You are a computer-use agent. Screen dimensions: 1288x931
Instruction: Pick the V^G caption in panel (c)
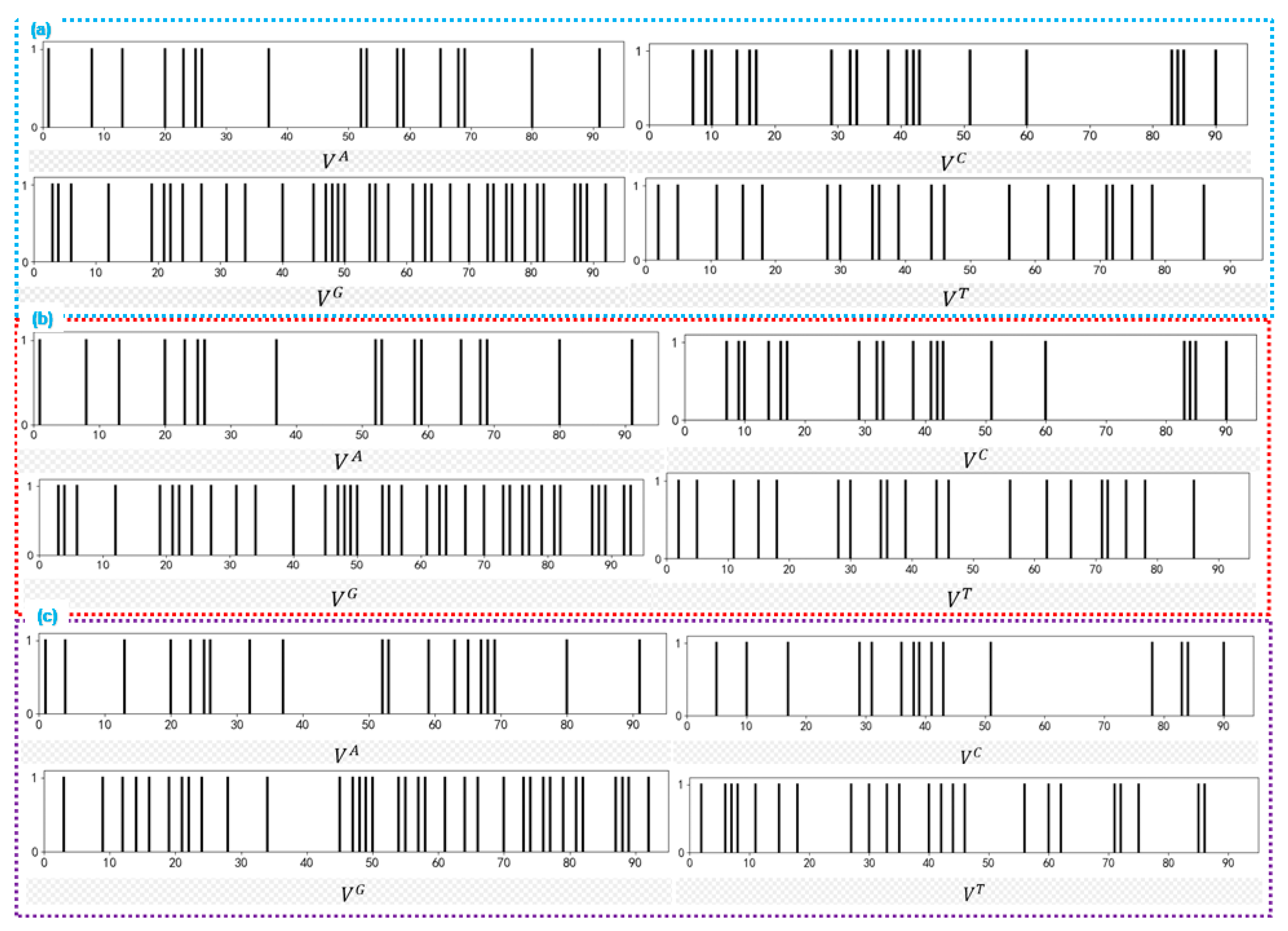(353, 894)
